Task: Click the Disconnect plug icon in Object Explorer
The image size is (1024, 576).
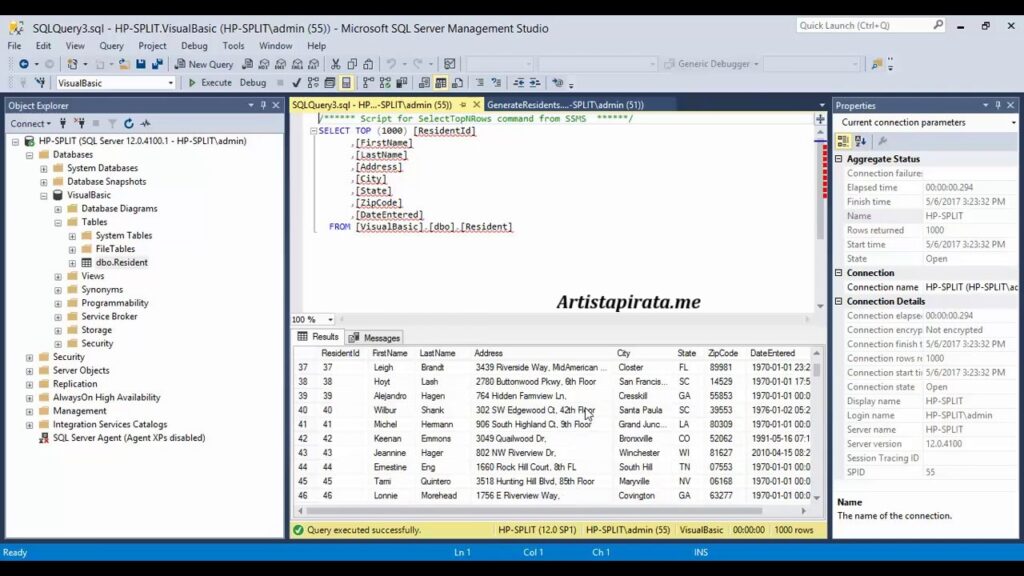Action: 79,123
